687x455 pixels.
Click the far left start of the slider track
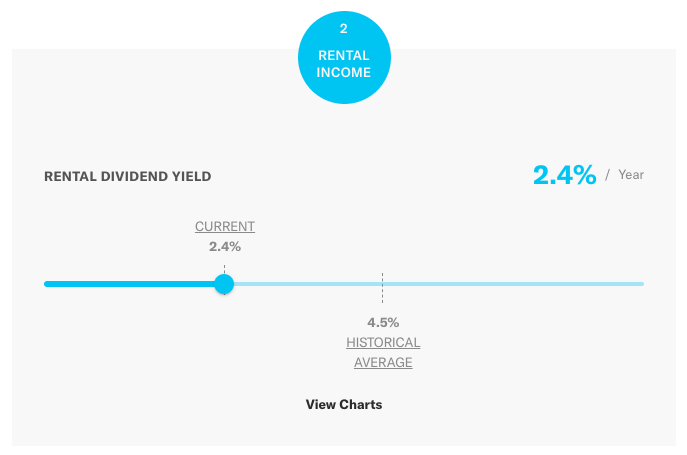click(47, 284)
